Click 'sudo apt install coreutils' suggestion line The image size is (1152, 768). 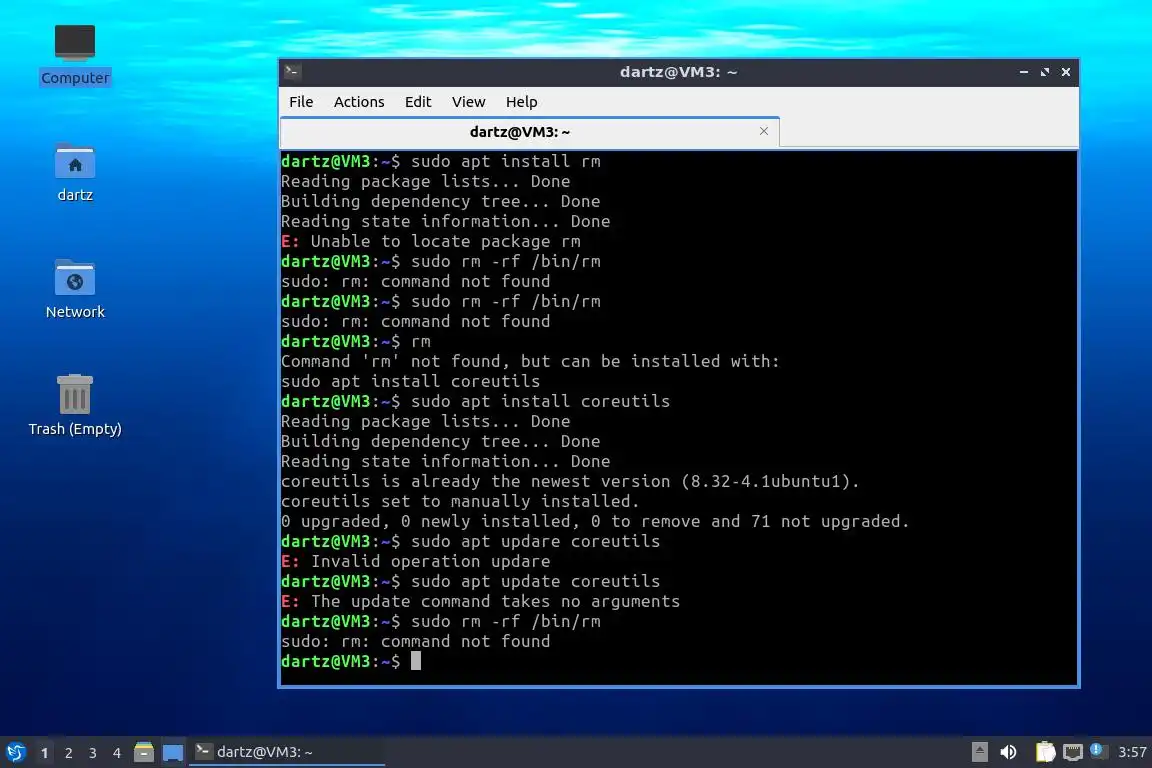point(411,381)
